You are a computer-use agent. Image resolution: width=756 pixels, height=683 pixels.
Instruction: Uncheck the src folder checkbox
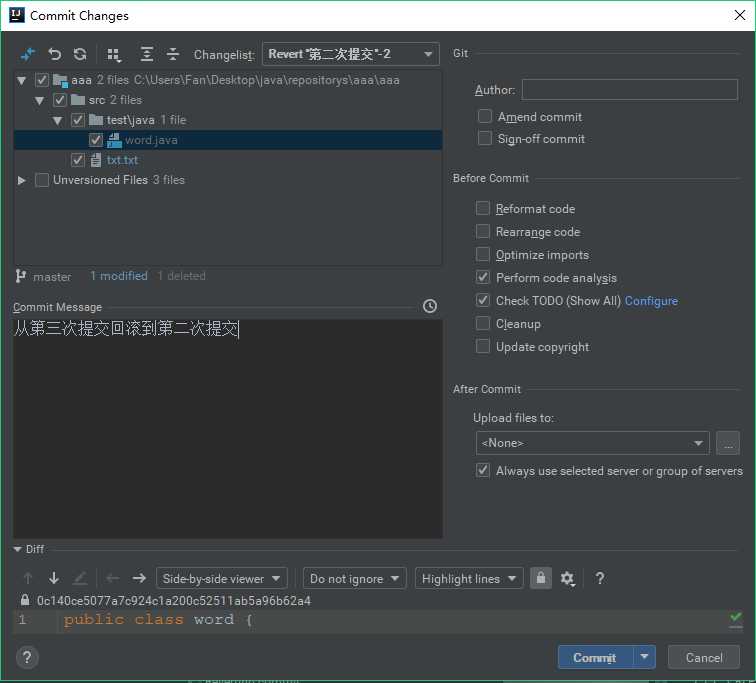coord(60,100)
